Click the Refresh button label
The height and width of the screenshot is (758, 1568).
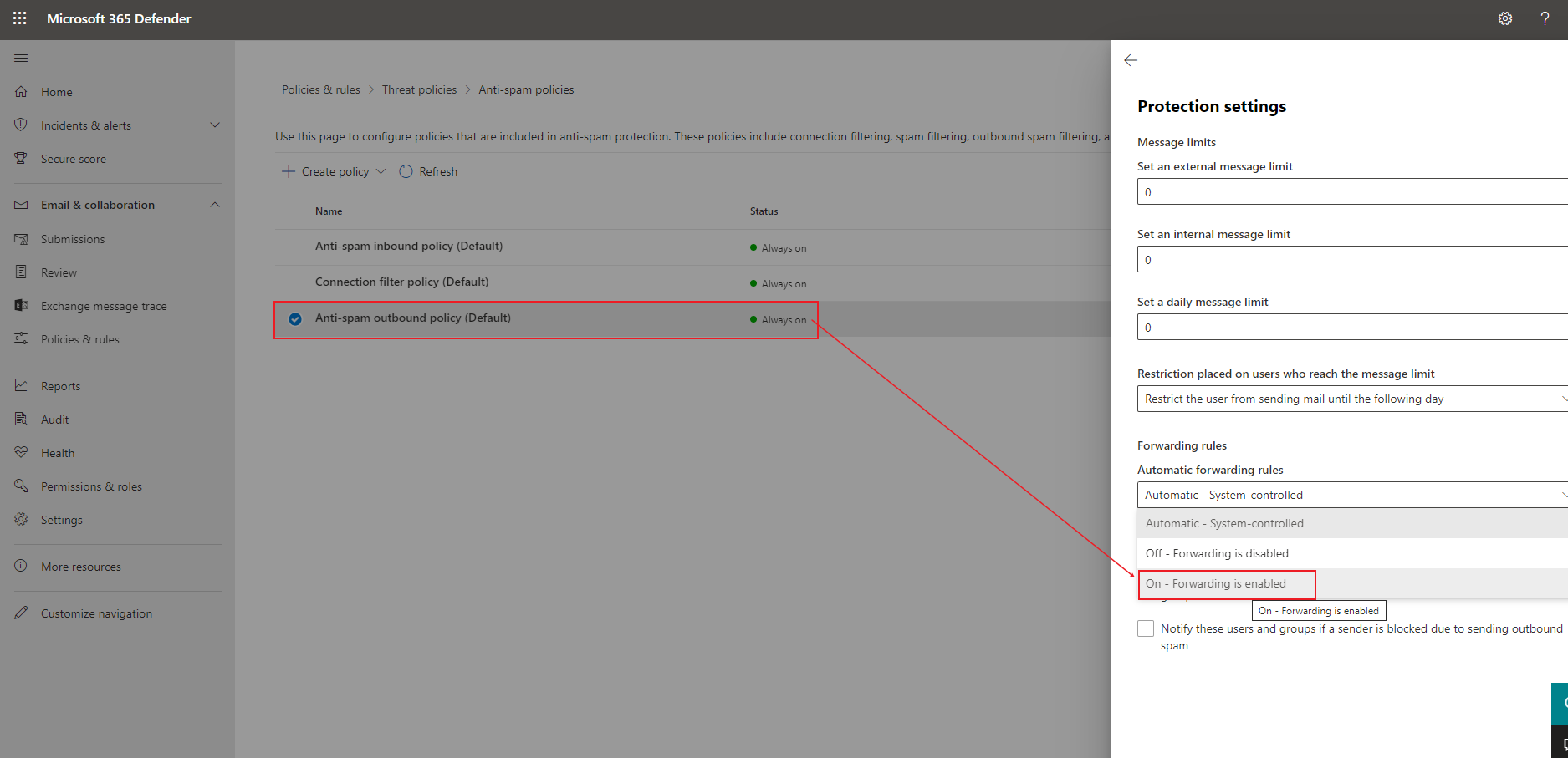438,171
